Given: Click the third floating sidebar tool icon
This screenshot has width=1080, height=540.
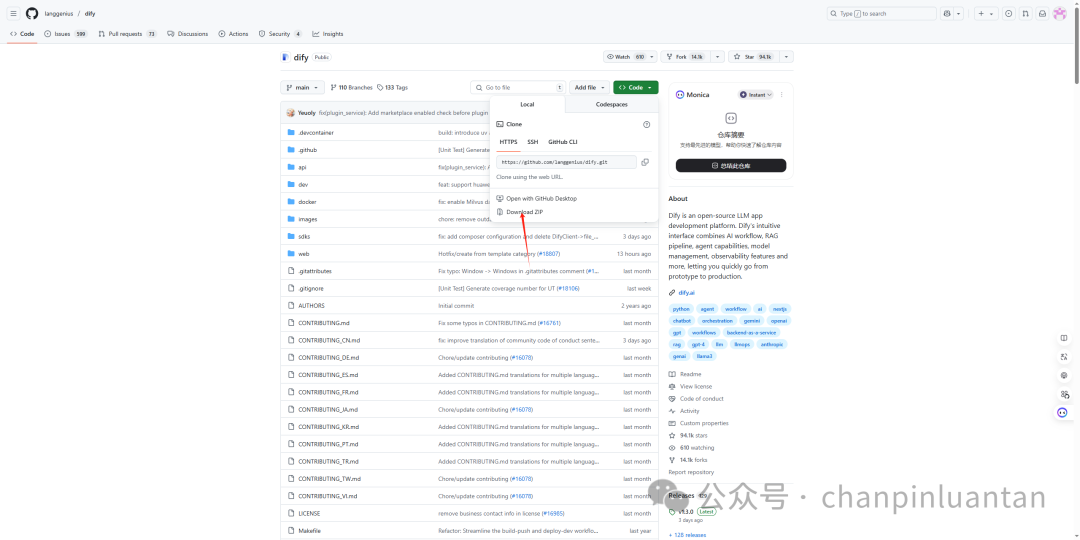Looking at the screenshot, I should point(1065,375).
